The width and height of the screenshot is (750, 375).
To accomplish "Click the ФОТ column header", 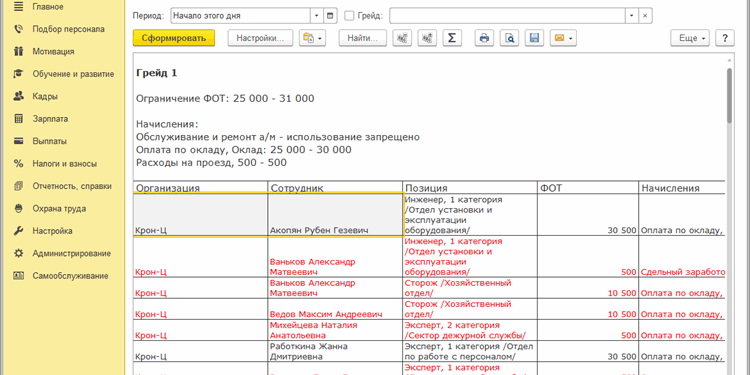I will coord(588,188).
